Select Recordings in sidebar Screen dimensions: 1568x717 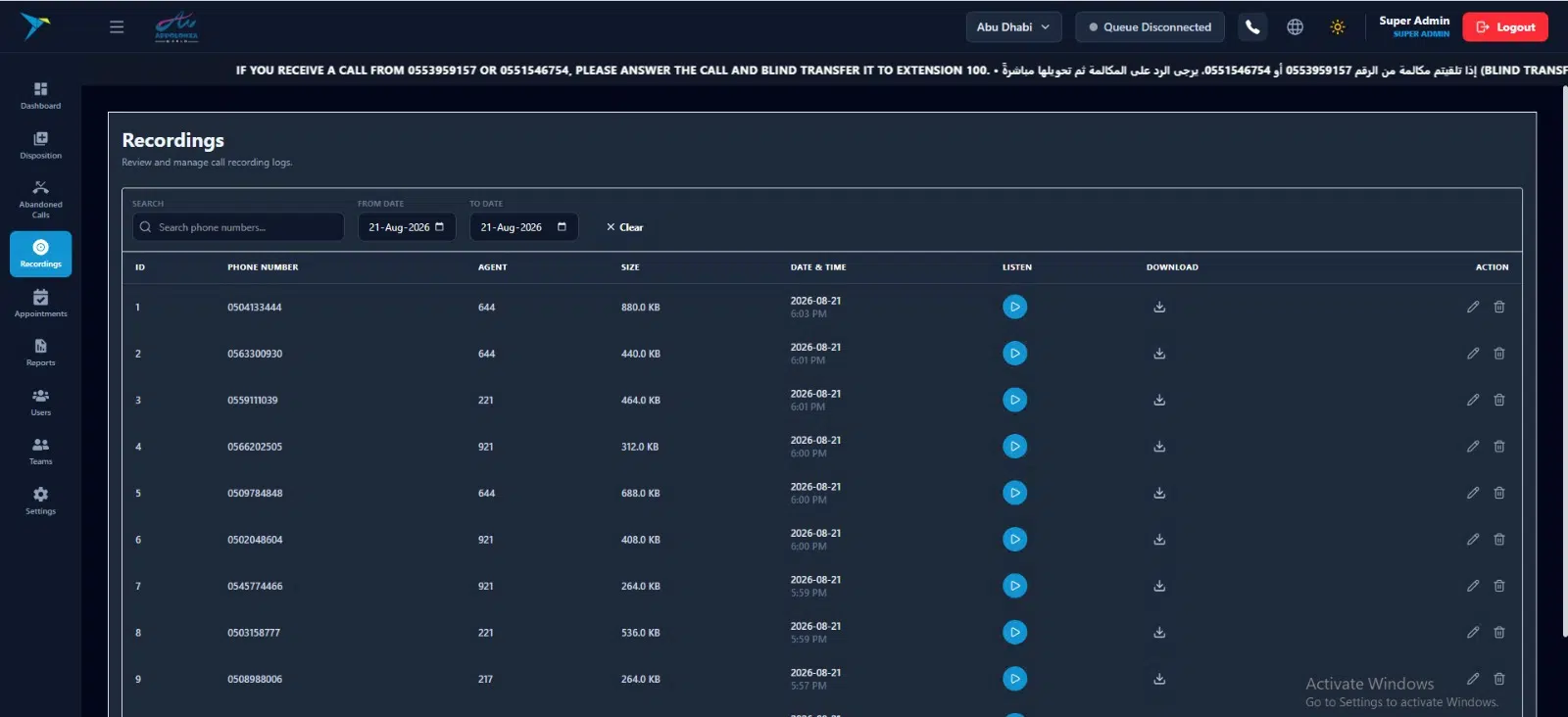click(40, 254)
